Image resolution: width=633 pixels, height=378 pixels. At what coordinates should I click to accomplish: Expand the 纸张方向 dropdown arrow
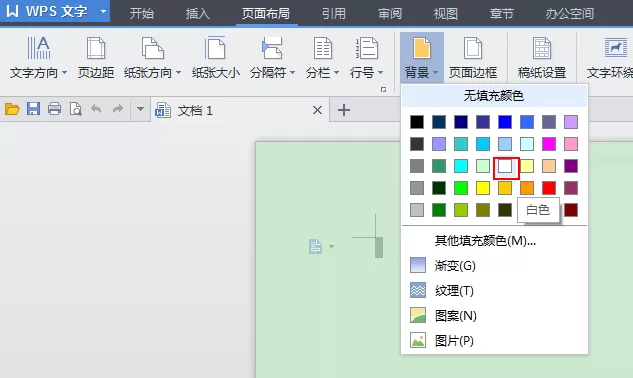click(x=178, y=73)
